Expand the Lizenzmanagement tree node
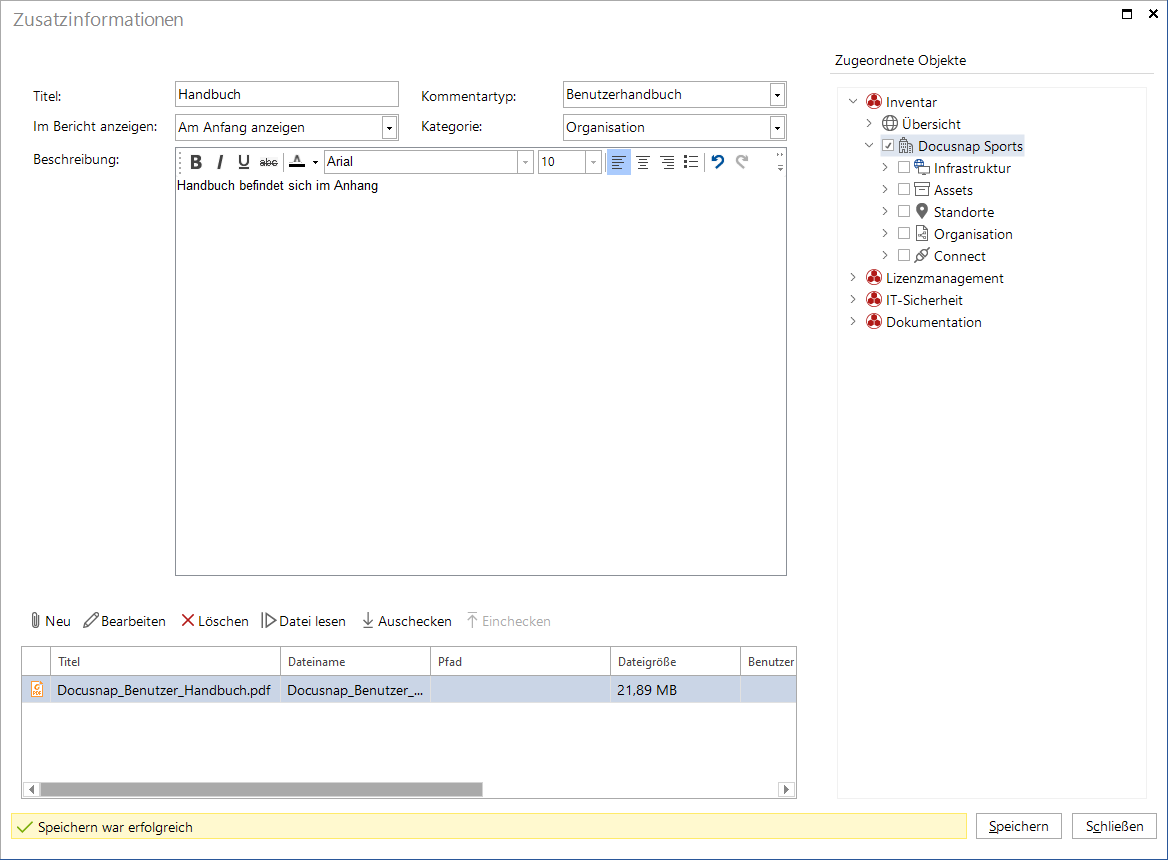The width and height of the screenshot is (1168, 860). (853, 277)
